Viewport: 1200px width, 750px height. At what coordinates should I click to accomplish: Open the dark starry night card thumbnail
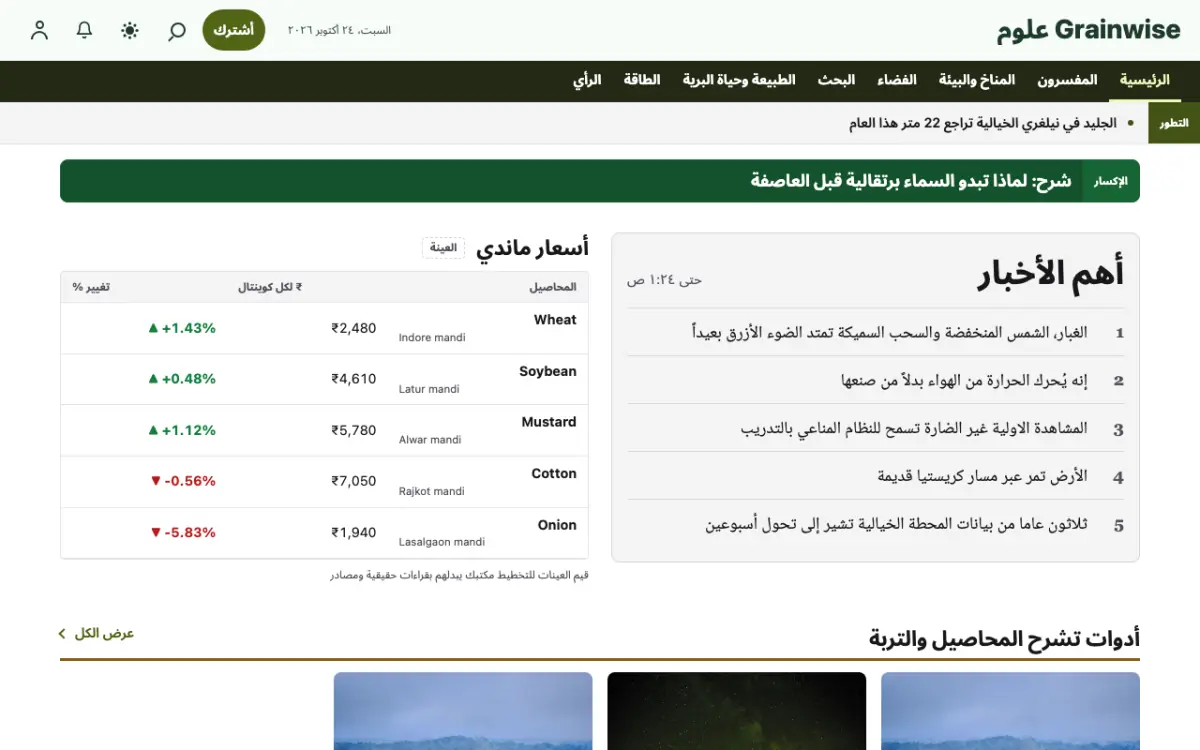pos(736,711)
